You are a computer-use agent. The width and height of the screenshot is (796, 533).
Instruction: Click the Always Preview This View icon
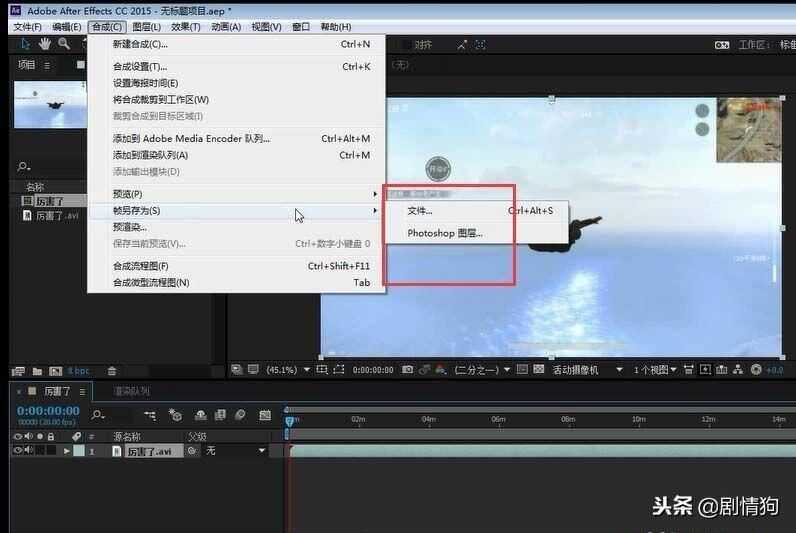[x=237, y=370]
